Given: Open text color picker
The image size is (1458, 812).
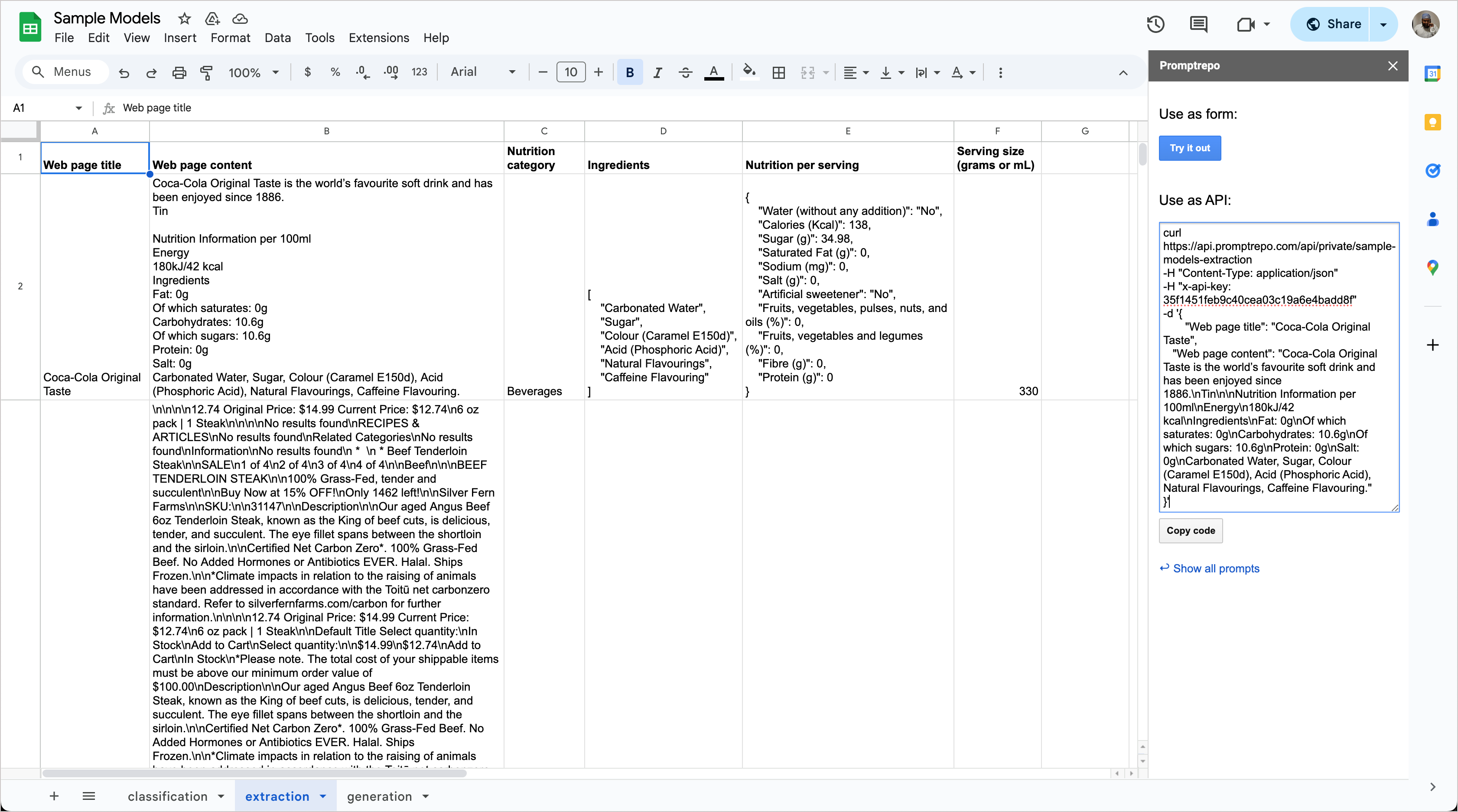Looking at the screenshot, I should point(714,72).
